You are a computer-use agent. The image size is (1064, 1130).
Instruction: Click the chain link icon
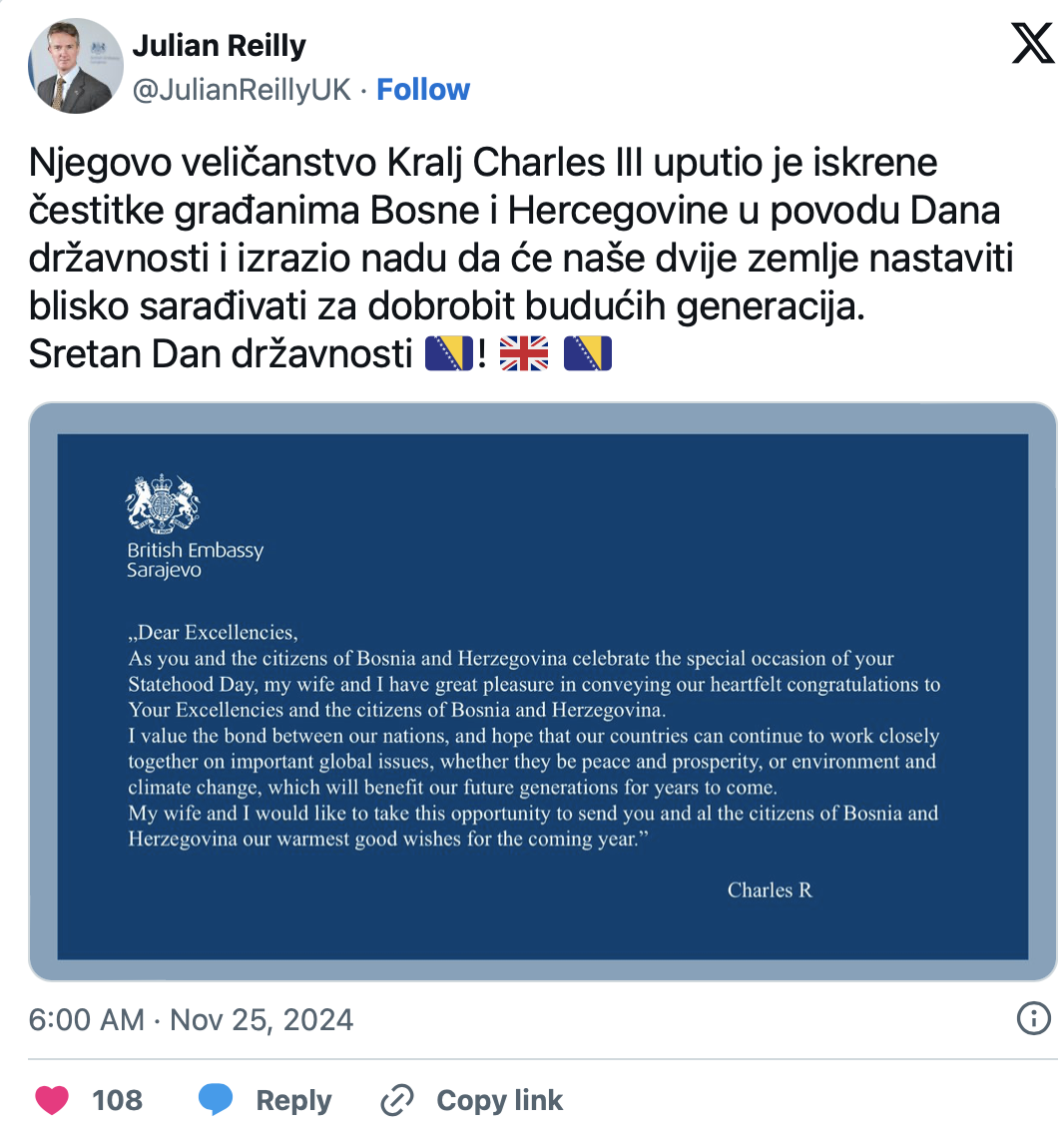coord(397,1100)
